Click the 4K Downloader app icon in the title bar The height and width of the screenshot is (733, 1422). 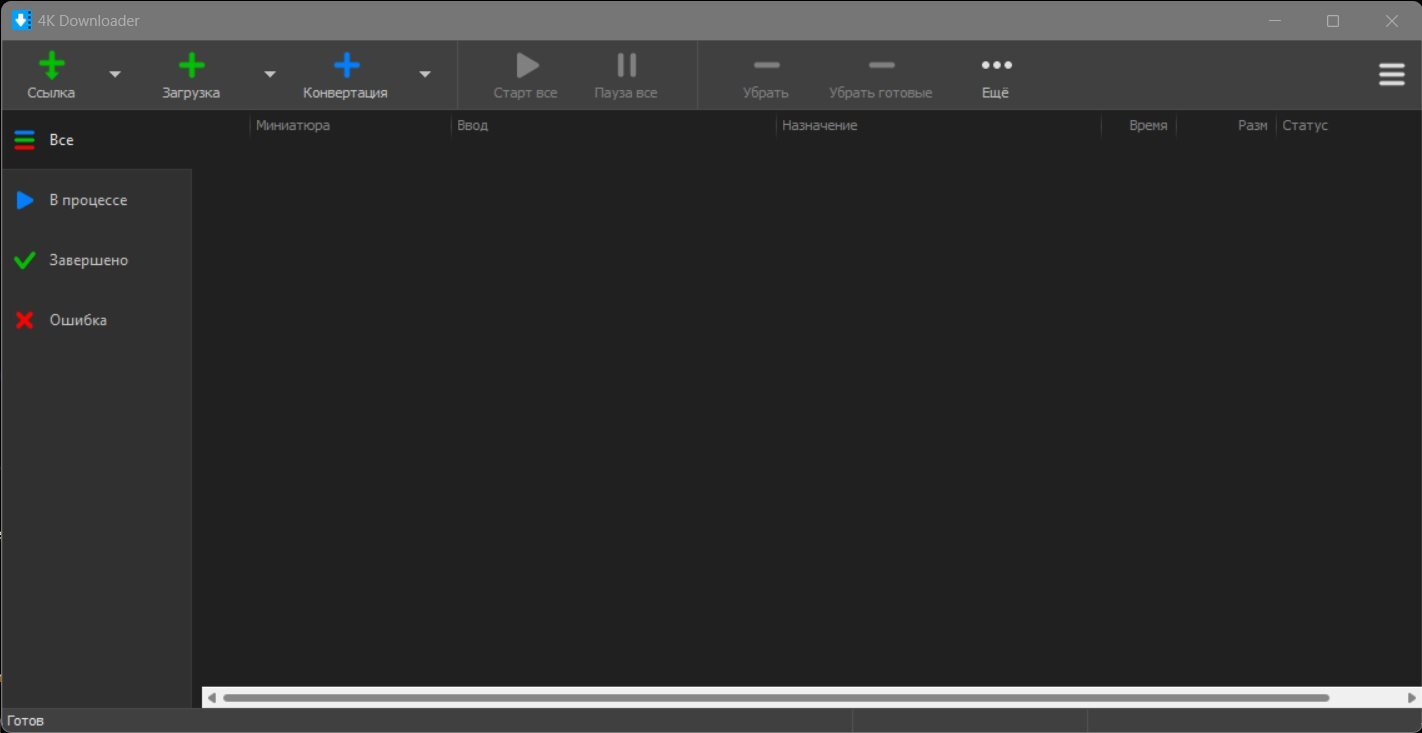click(21, 20)
